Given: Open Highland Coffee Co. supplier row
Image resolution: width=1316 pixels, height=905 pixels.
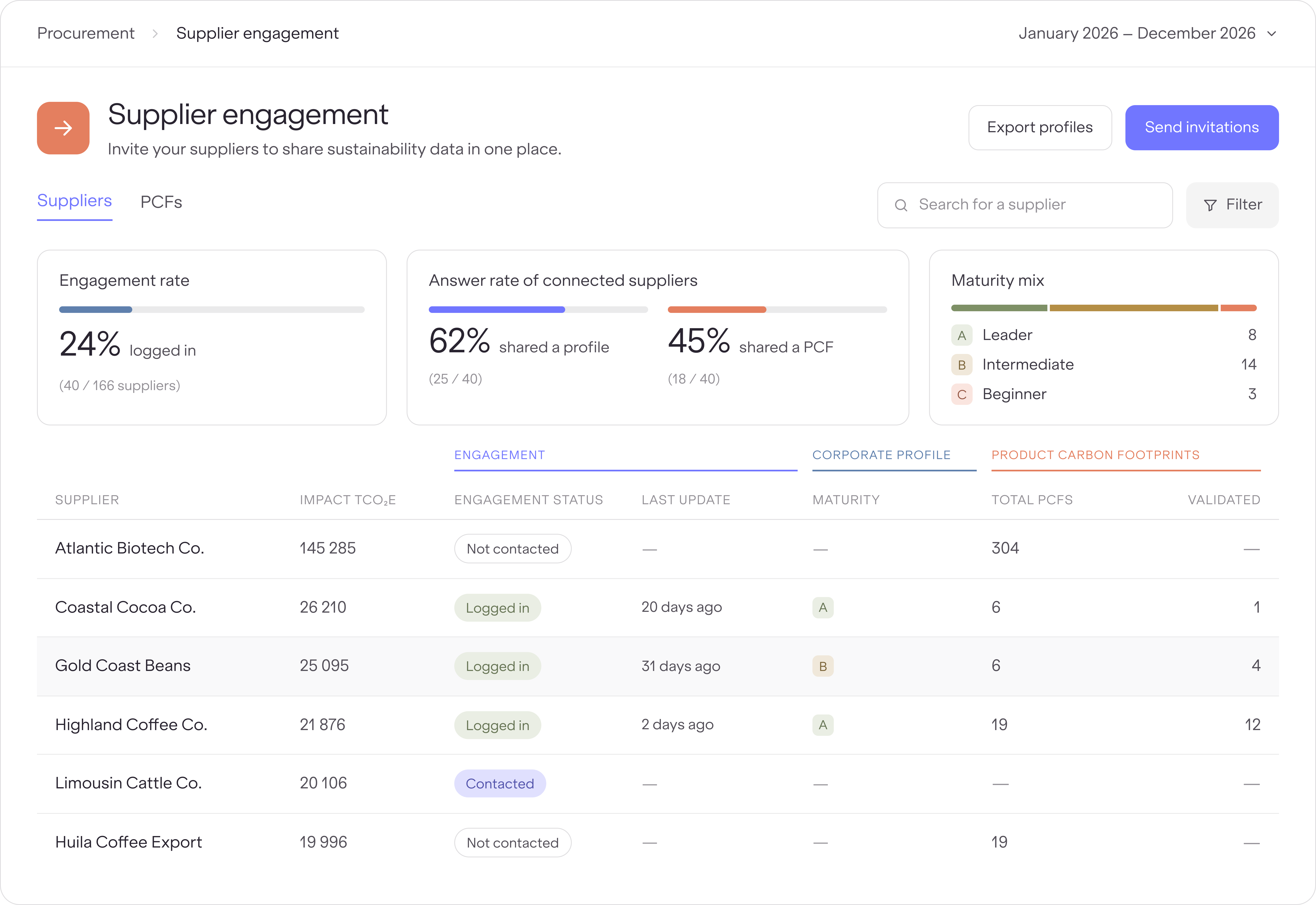Looking at the screenshot, I should [x=658, y=725].
